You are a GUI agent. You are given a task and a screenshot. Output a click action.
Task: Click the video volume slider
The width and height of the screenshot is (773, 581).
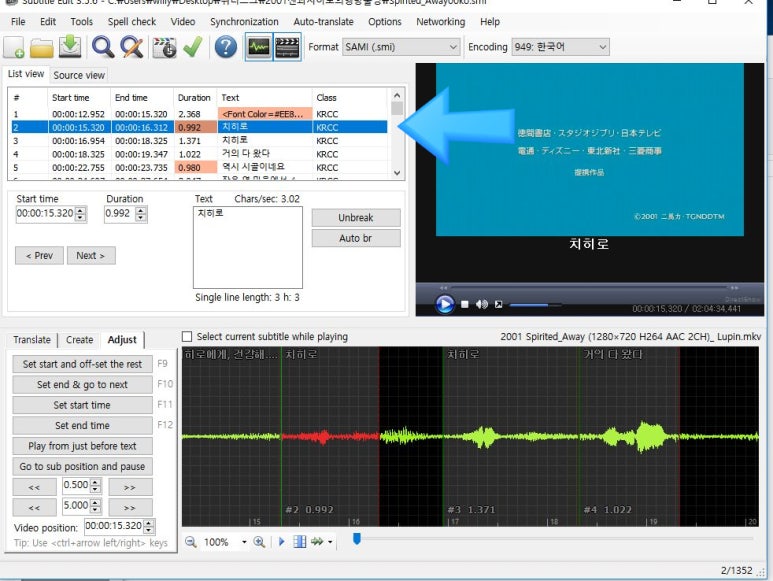click(x=535, y=305)
